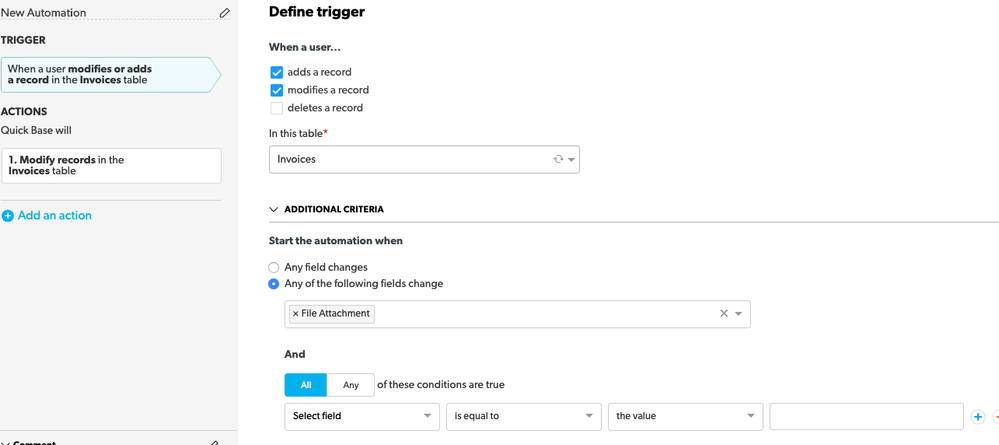Image resolution: width=999 pixels, height=445 pixels.
Task: Collapse the Additional Criteria section
Action: point(274,209)
